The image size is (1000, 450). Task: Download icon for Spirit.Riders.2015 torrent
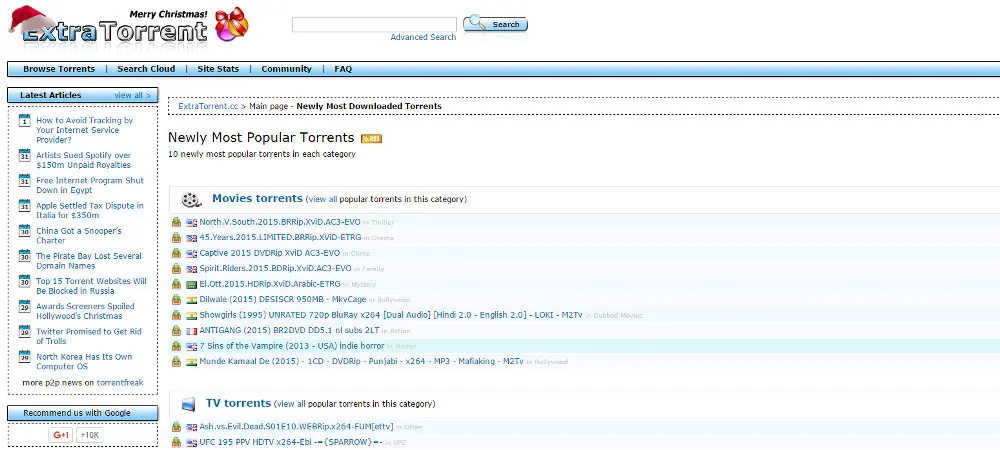pos(177,268)
